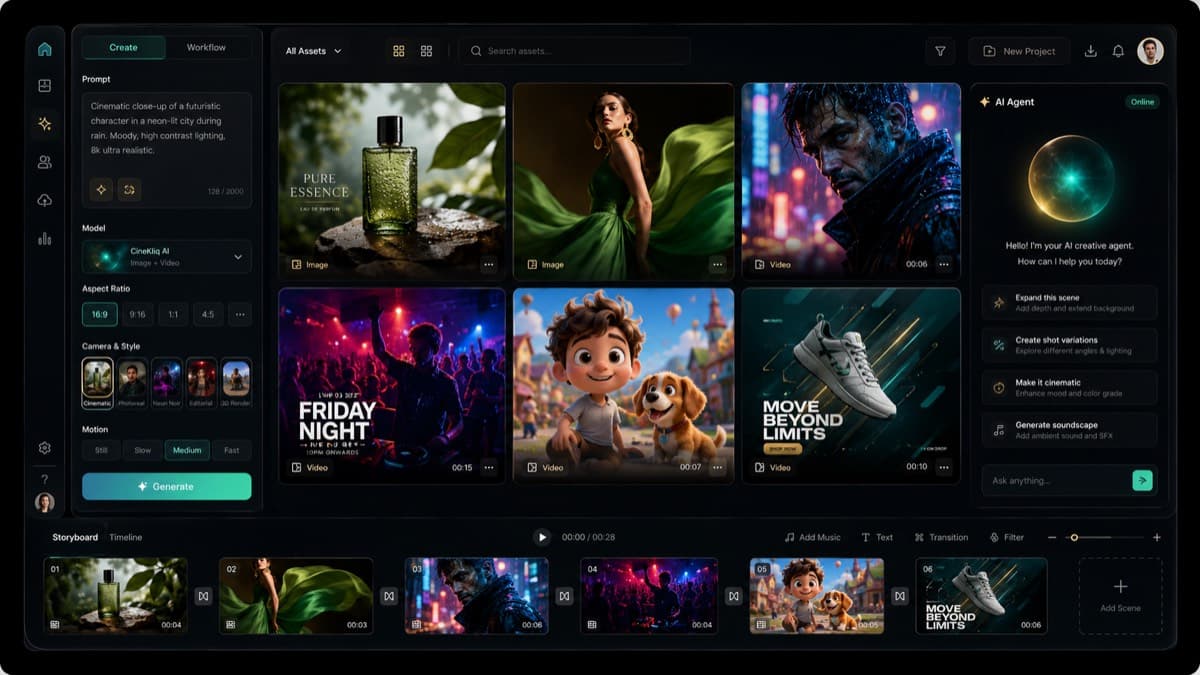Image resolution: width=1200 pixels, height=675 pixels.
Task: Click Add Music in the storyboard toolbar
Action: tap(813, 538)
